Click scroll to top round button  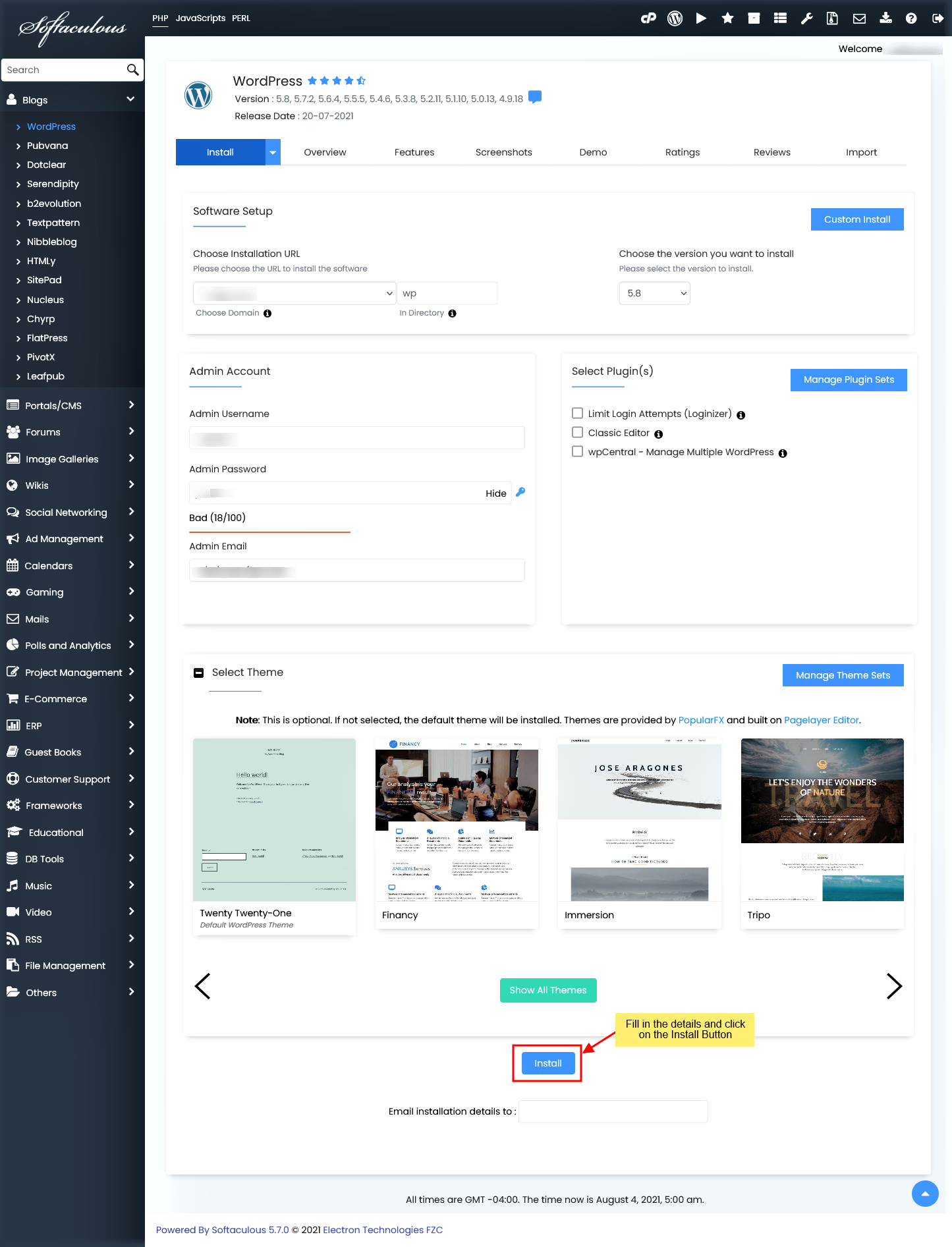[x=925, y=1193]
